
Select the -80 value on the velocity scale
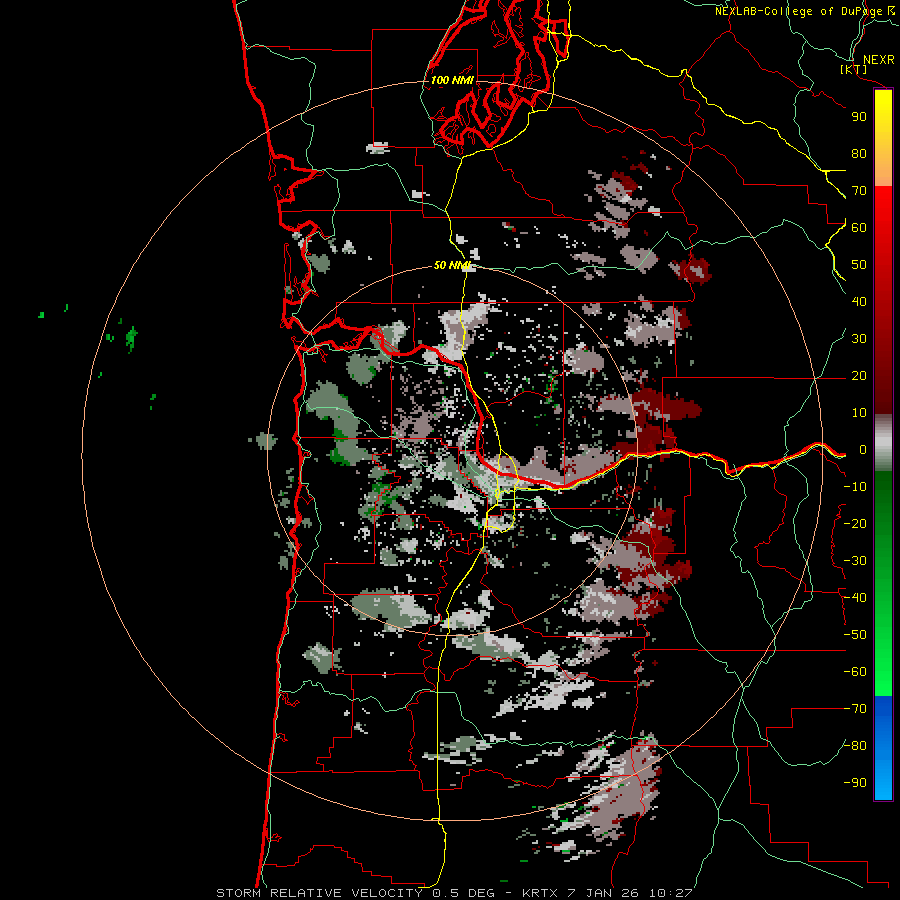pyautogui.click(x=855, y=746)
